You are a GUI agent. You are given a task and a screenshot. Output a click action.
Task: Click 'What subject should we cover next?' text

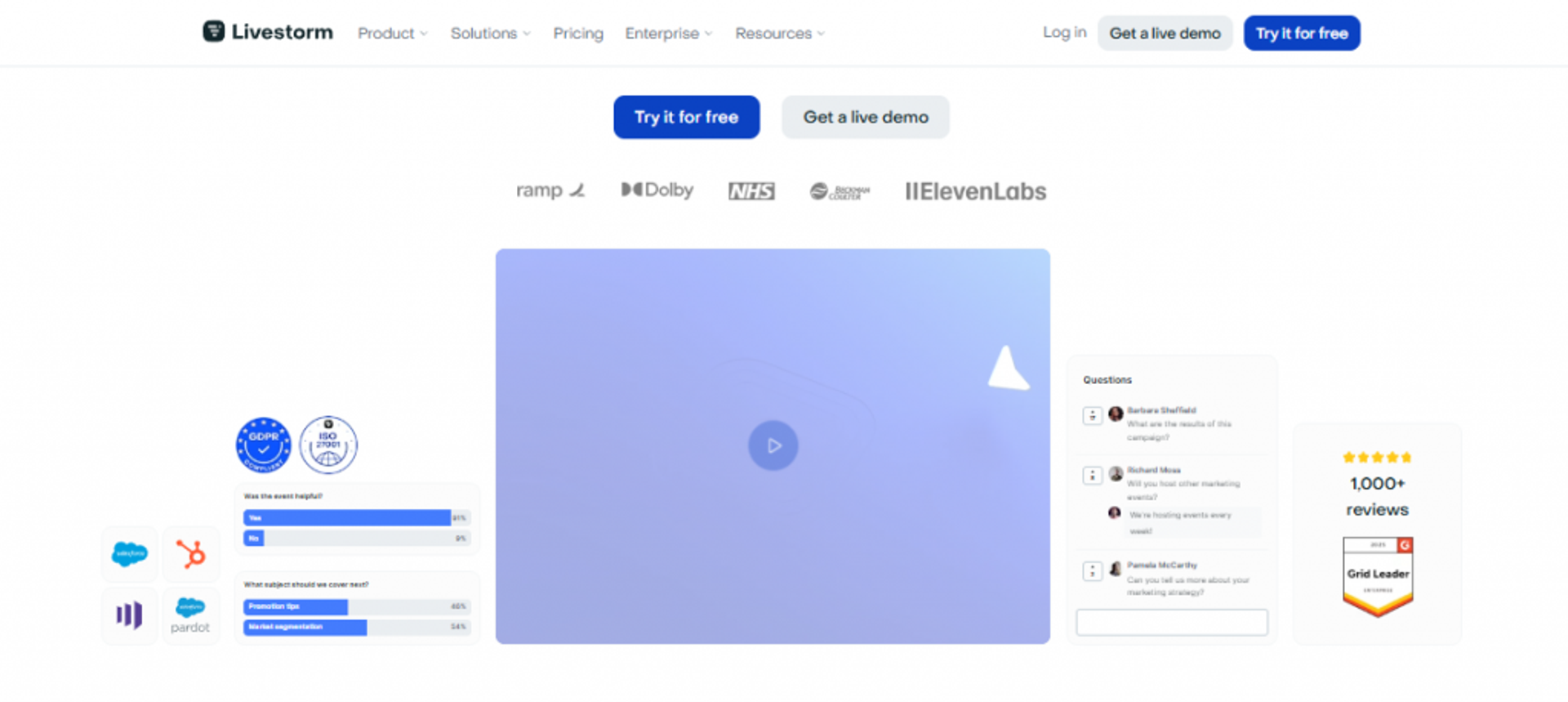click(x=306, y=585)
